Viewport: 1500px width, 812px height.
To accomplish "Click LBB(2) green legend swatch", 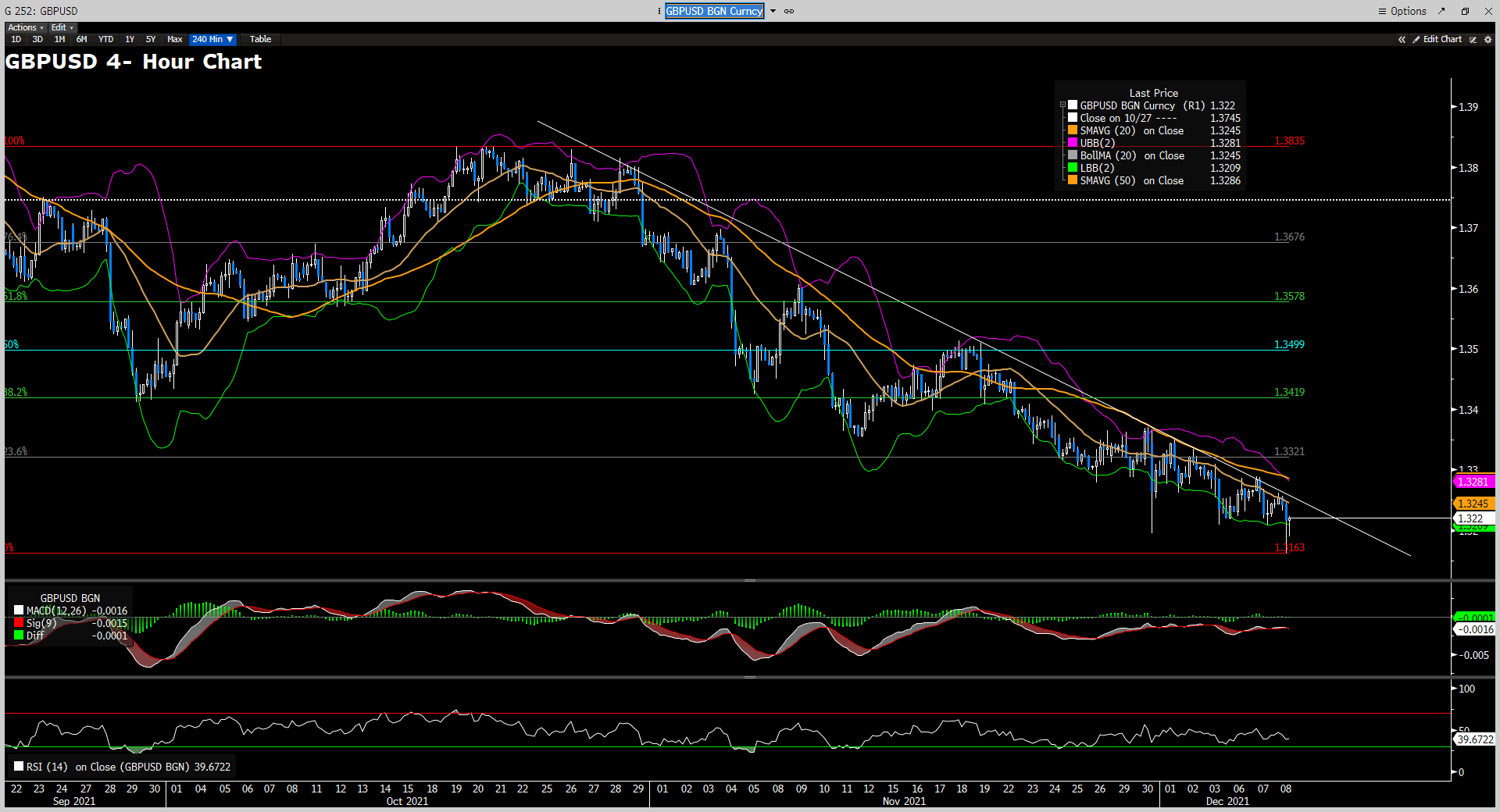I will point(1073,167).
